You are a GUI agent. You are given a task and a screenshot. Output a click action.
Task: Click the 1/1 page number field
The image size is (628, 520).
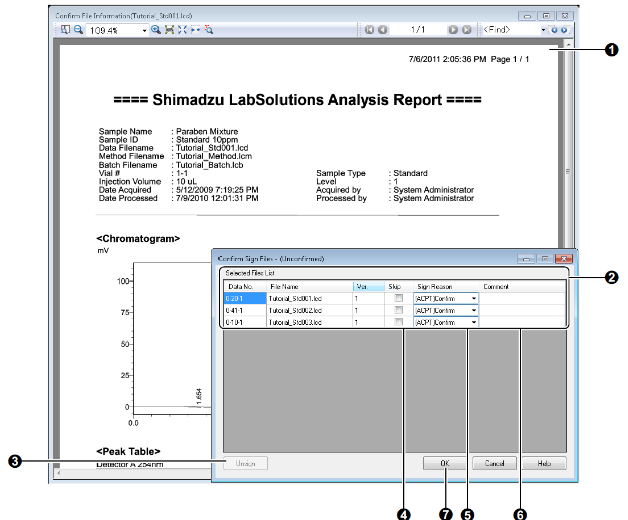[x=418, y=30]
